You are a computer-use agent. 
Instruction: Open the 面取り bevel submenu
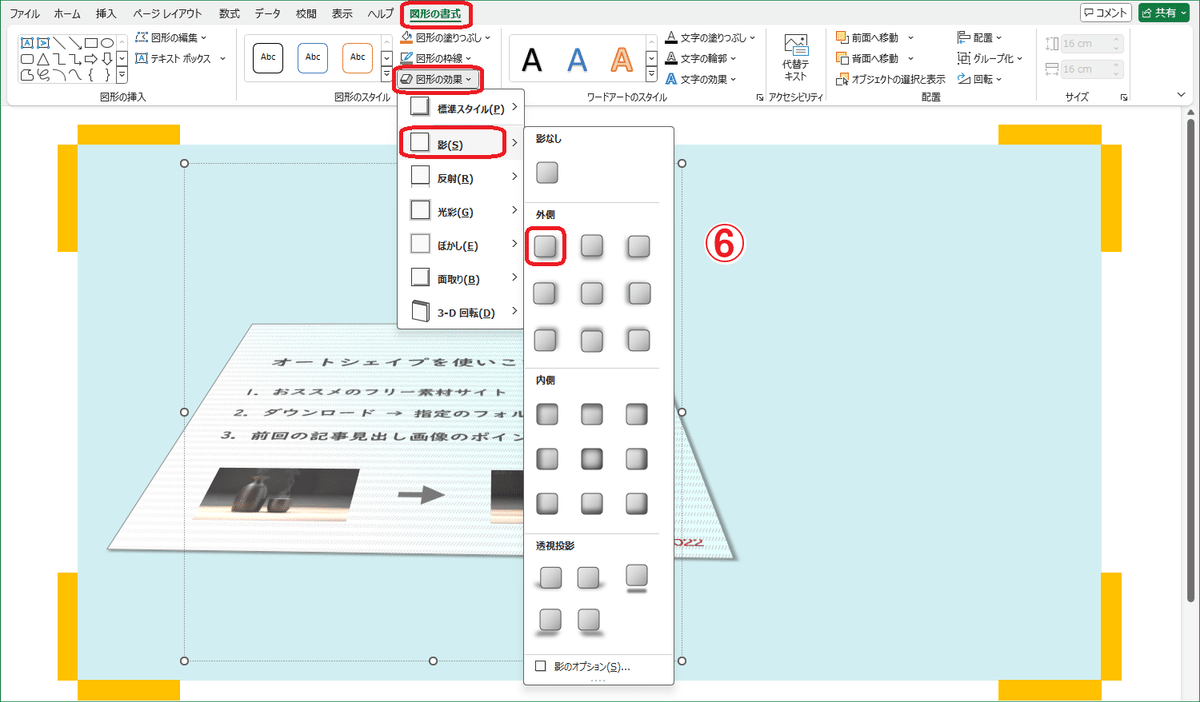pyautogui.click(x=461, y=279)
